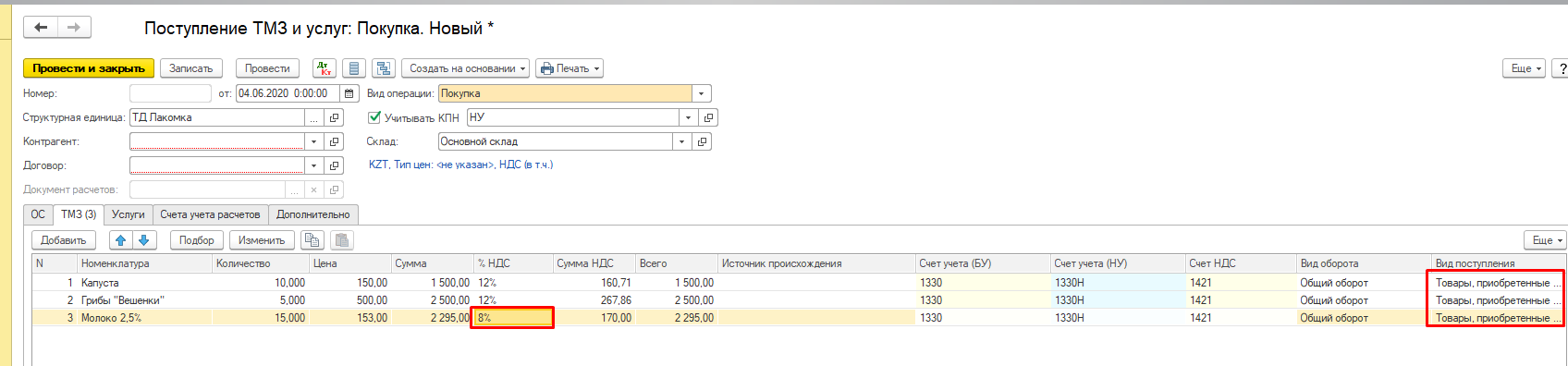Click the Номер input field

coord(170,93)
